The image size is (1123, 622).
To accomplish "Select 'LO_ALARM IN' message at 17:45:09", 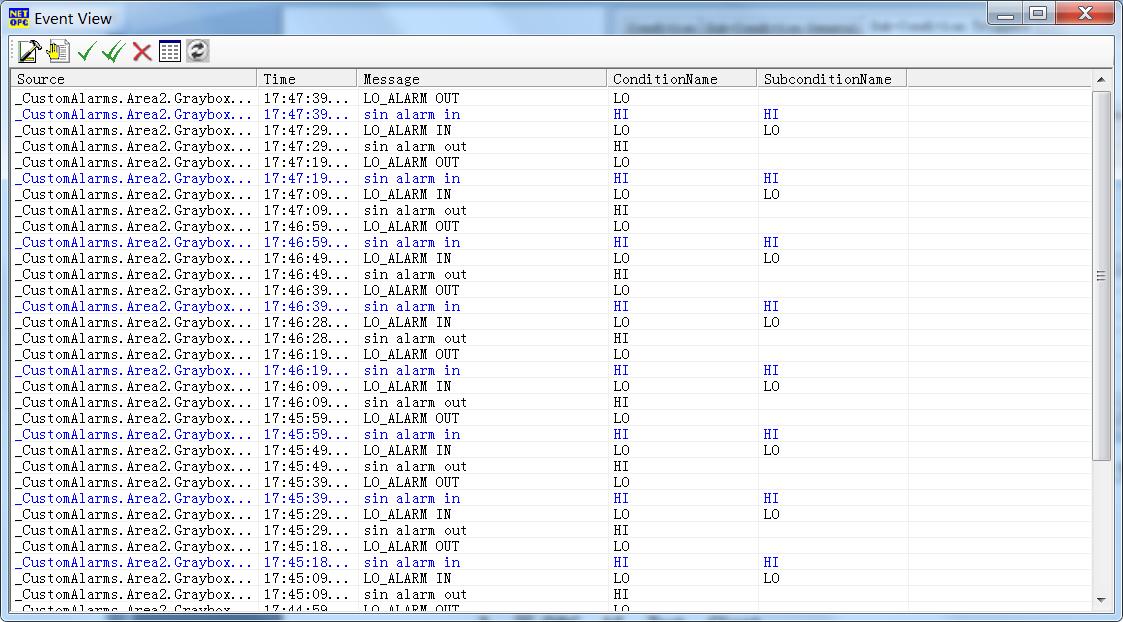I will click(x=407, y=578).
